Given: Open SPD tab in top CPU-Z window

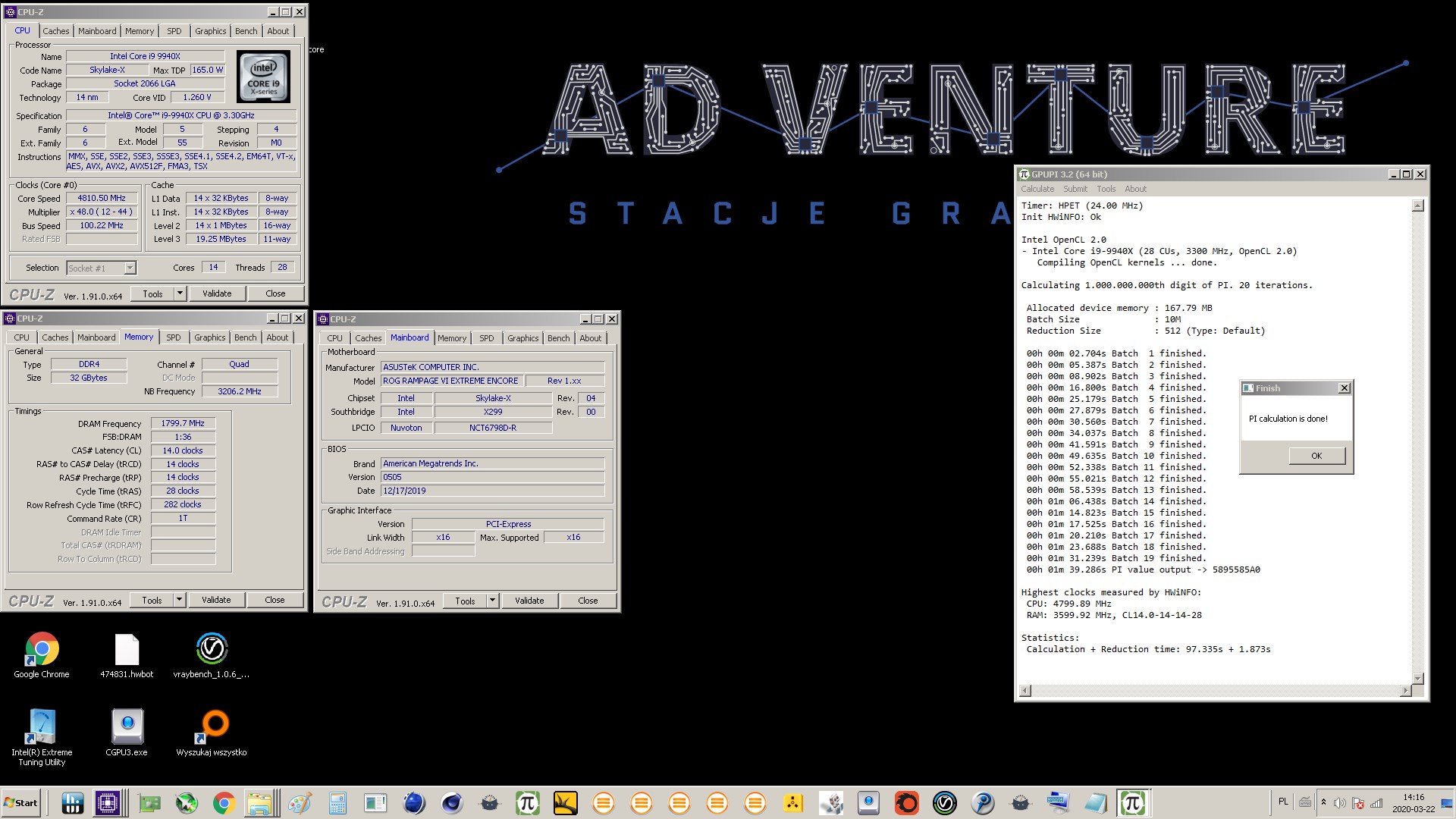Looking at the screenshot, I should click(174, 31).
